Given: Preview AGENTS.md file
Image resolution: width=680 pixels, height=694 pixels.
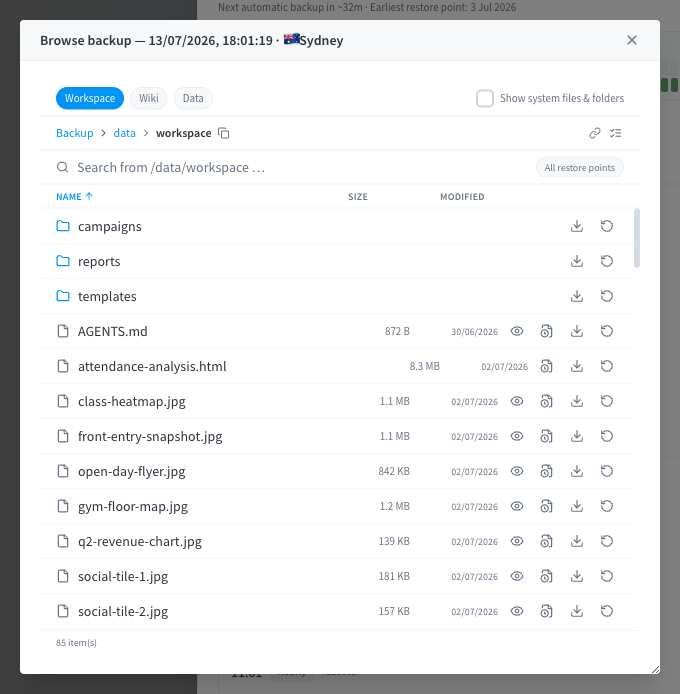Looking at the screenshot, I should [517, 331].
